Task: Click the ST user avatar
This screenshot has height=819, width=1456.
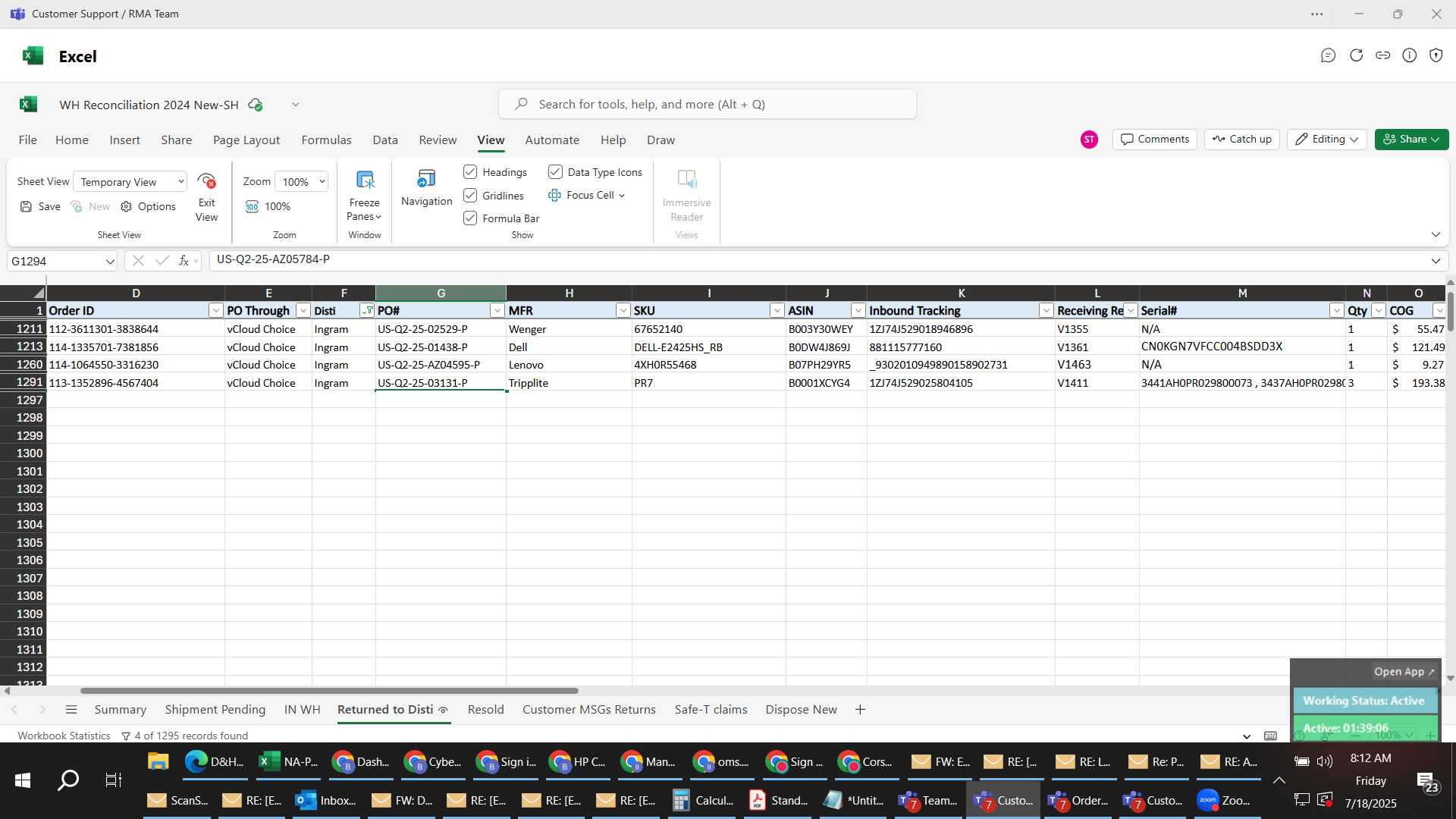Action: coord(1089,140)
